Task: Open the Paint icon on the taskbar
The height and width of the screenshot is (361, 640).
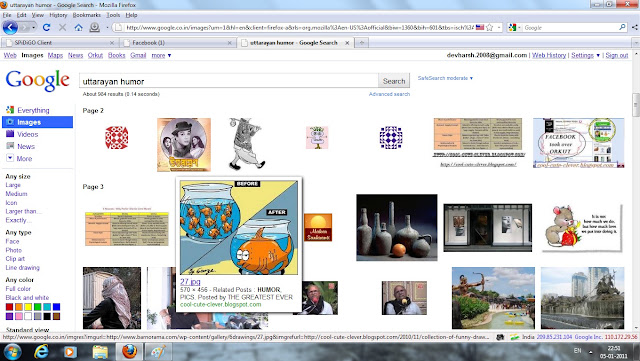Action: (158, 352)
